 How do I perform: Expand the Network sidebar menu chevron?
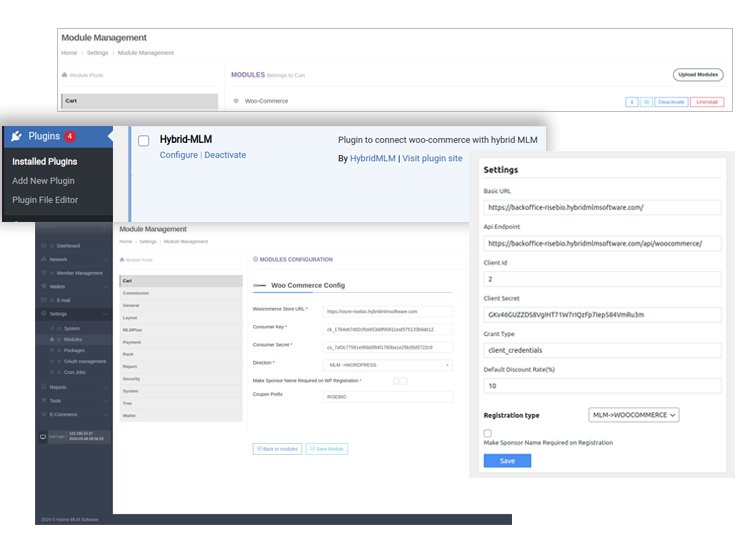tap(104, 259)
